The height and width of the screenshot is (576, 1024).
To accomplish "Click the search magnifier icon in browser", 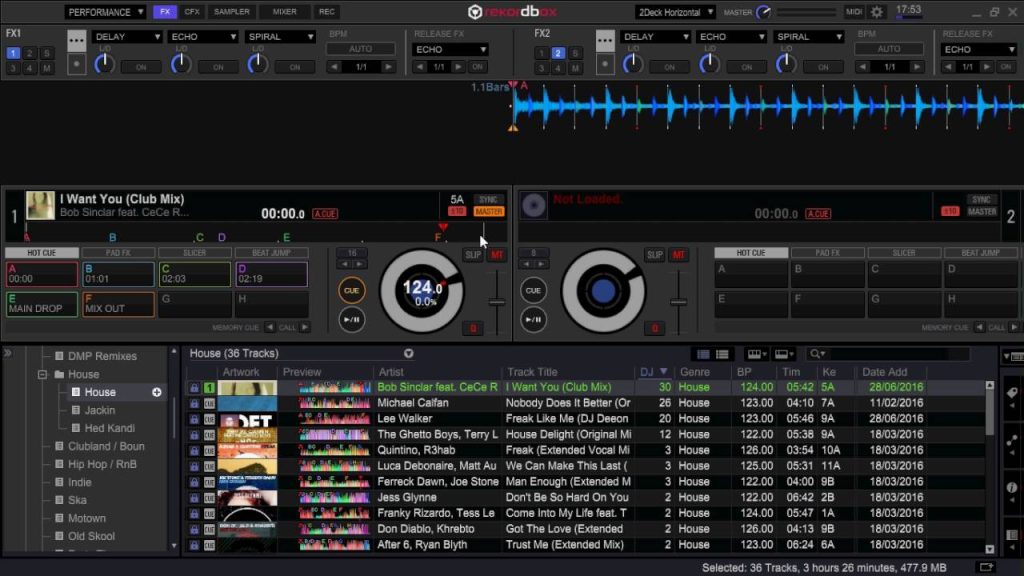I will pos(816,354).
